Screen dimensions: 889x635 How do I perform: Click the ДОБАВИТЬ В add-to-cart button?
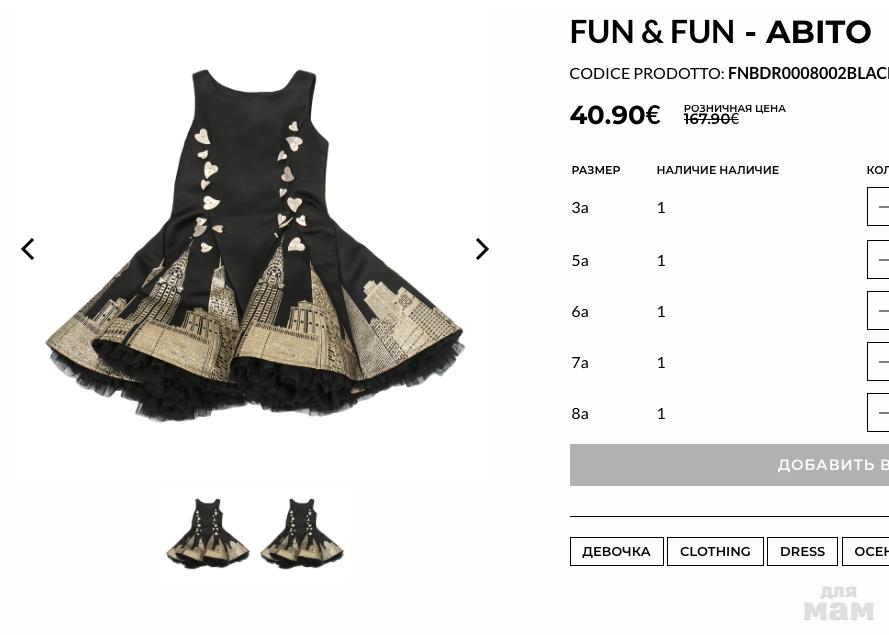[x=729, y=465]
